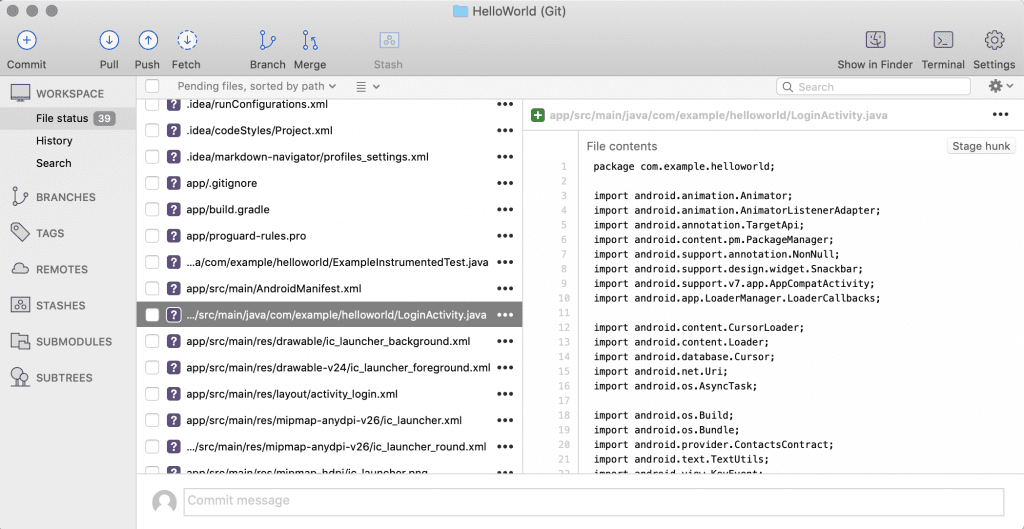Check the ExampleInstrumentedTest.java checkbox

tap(152, 263)
